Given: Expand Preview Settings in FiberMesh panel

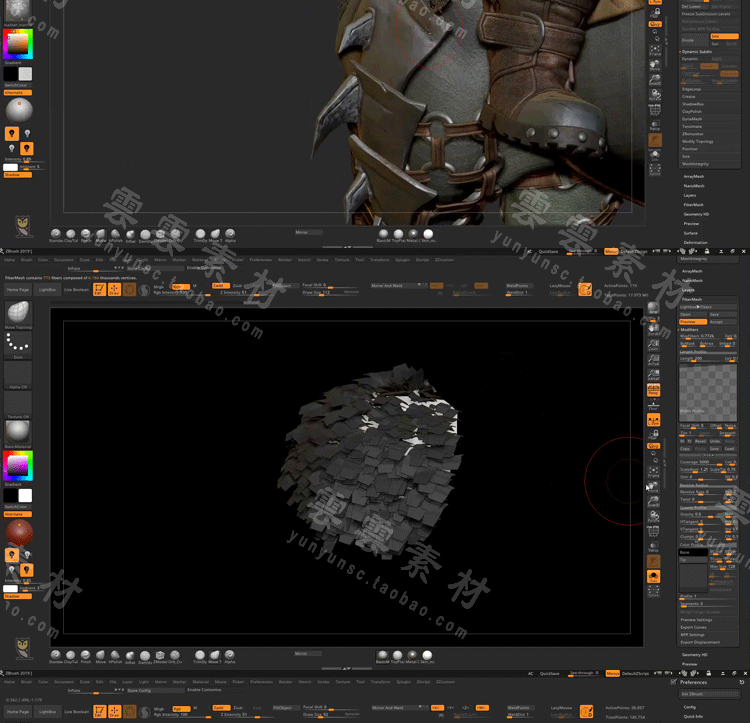Looking at the screenshot, I should [696, 620].
